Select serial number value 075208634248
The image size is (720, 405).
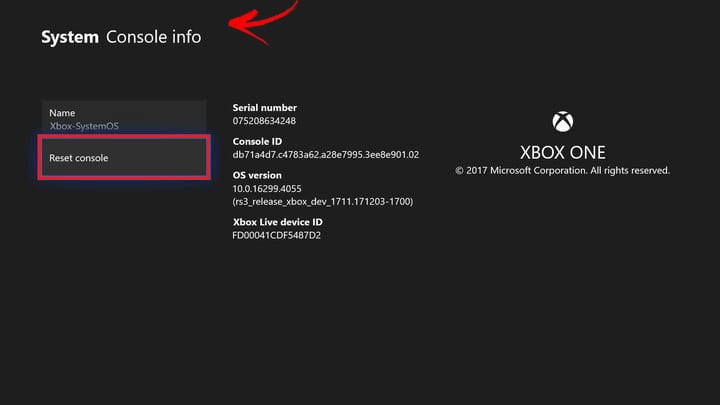(x=264, y=121)
